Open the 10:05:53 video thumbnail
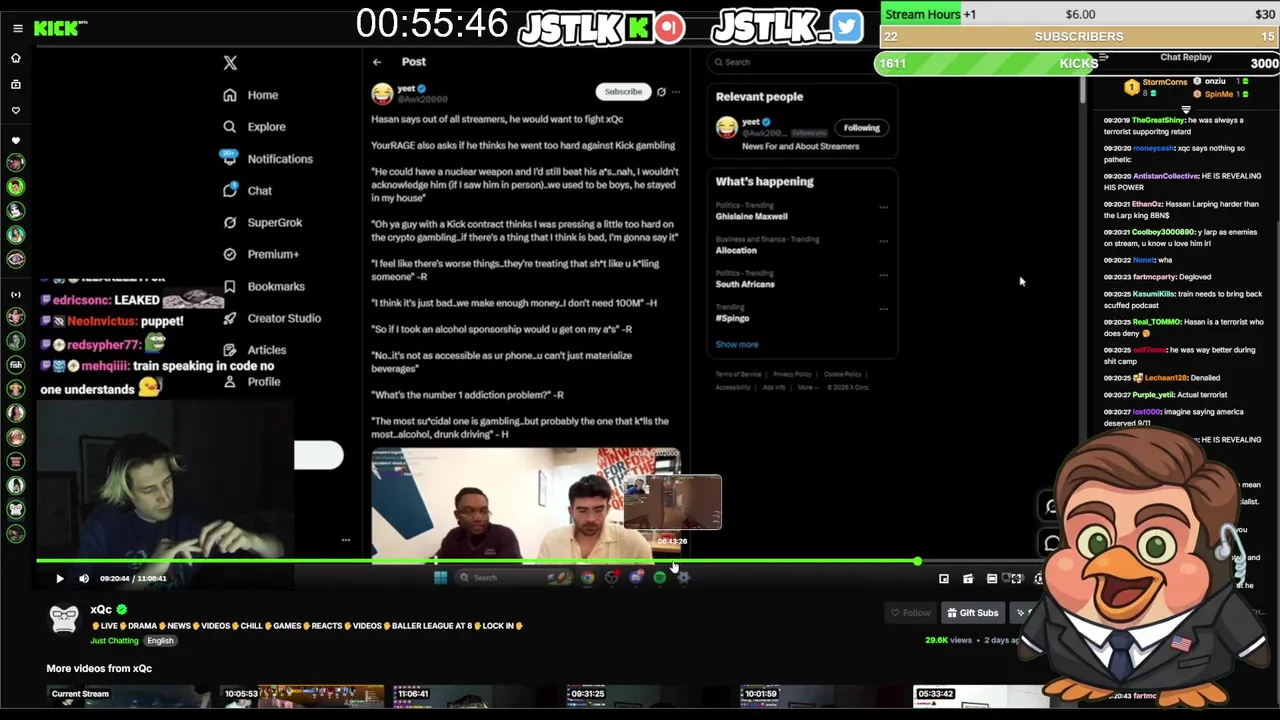This screenshot has height=720, width=1280. 302,697
